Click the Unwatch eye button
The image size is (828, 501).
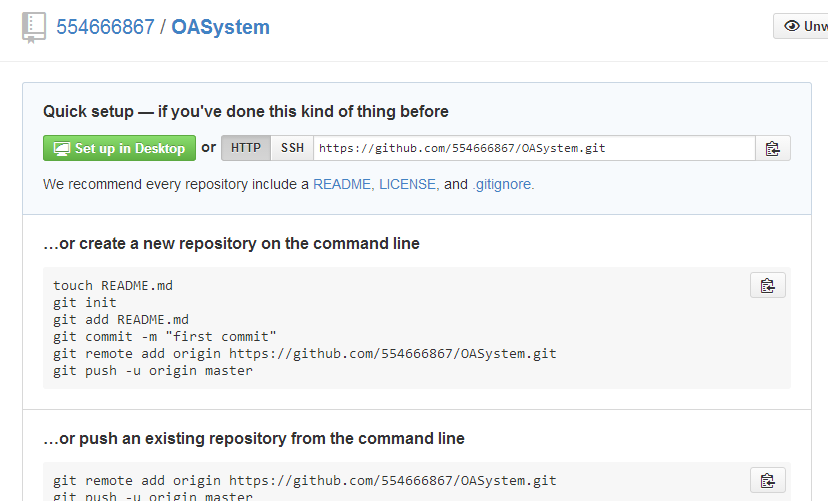click(x=802, y=27)
